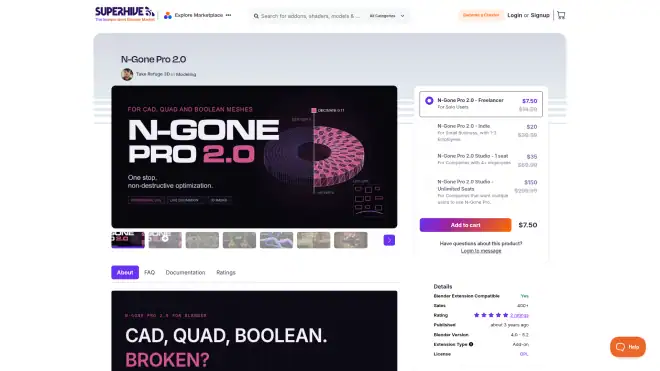660x371 pixels.
Task: Switch to the FAQ tab
Action: pyautogui.click(x=149, y=272)
